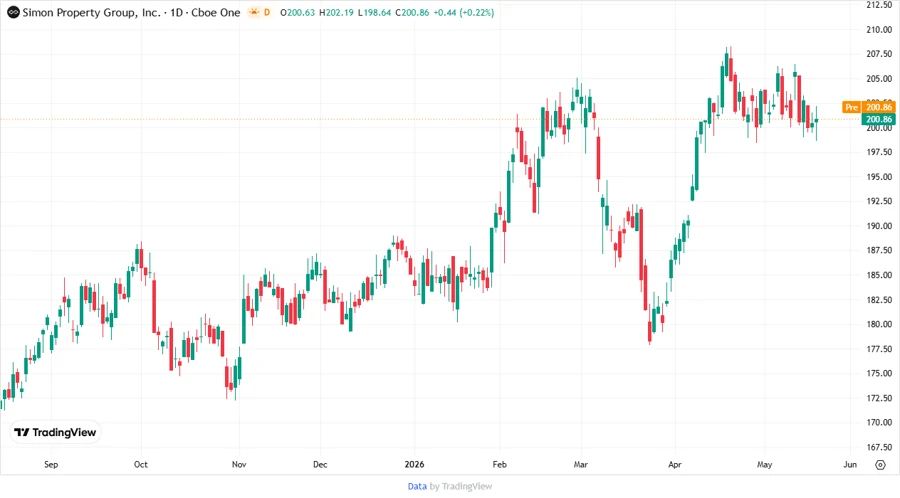This screenshot has height=498, width=900.
Task: Click the 2026 label on time axis
Action: tap(414, 465)
